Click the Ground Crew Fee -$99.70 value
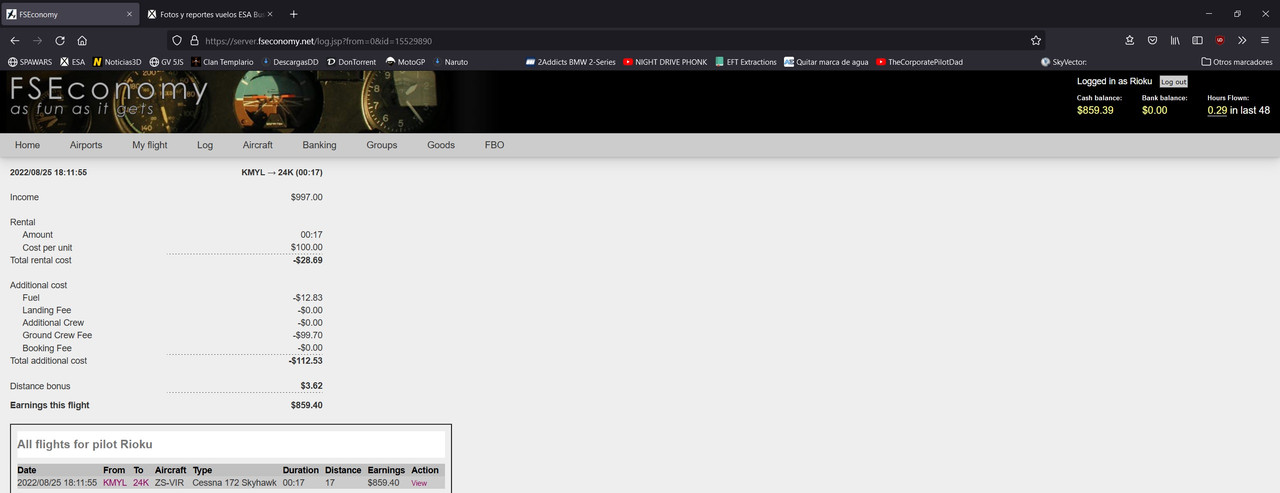Screen dimensions: 1280x493 click(308, 335)
